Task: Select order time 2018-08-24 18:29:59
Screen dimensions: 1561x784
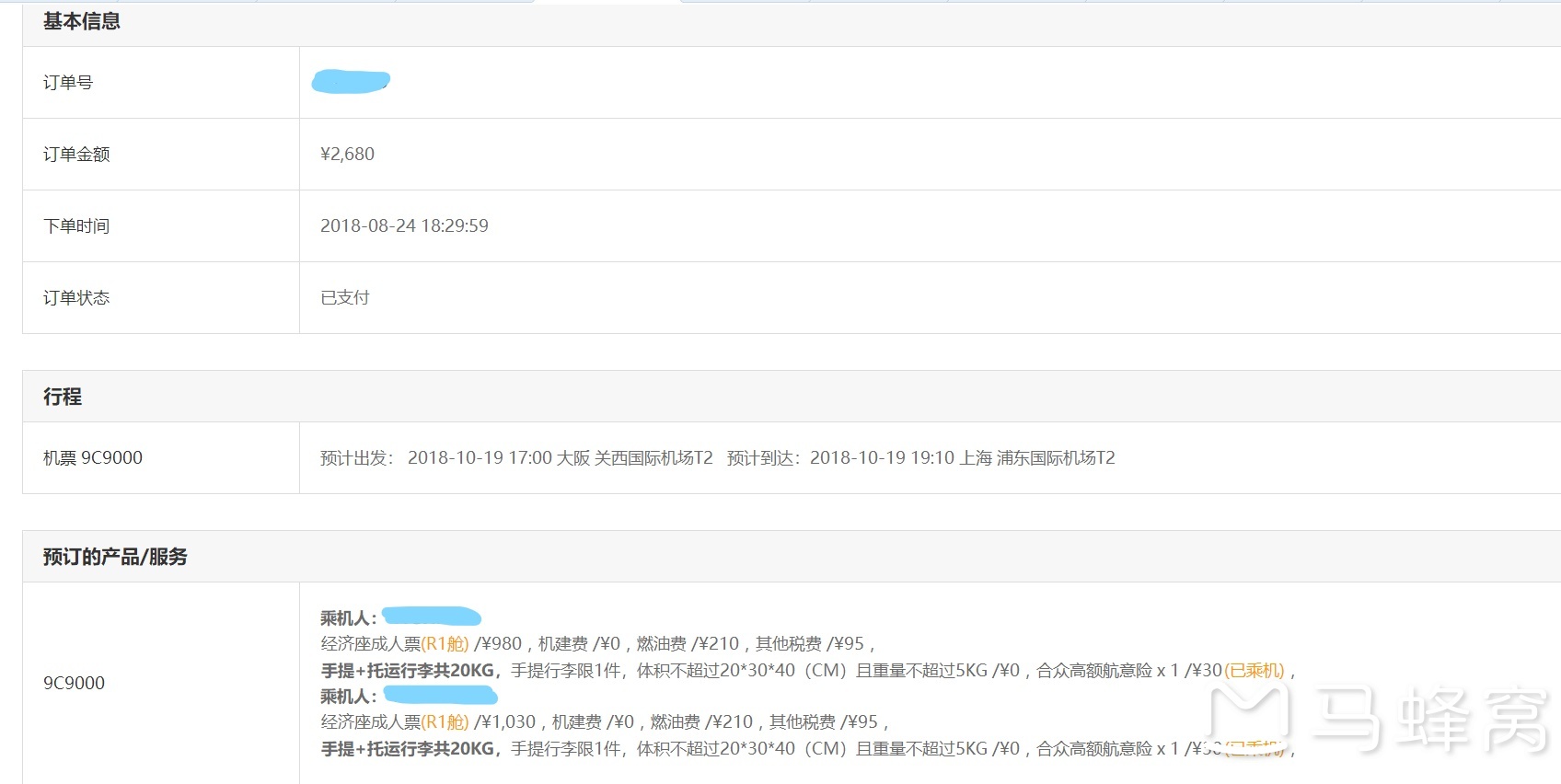Action: coord(404,225)
